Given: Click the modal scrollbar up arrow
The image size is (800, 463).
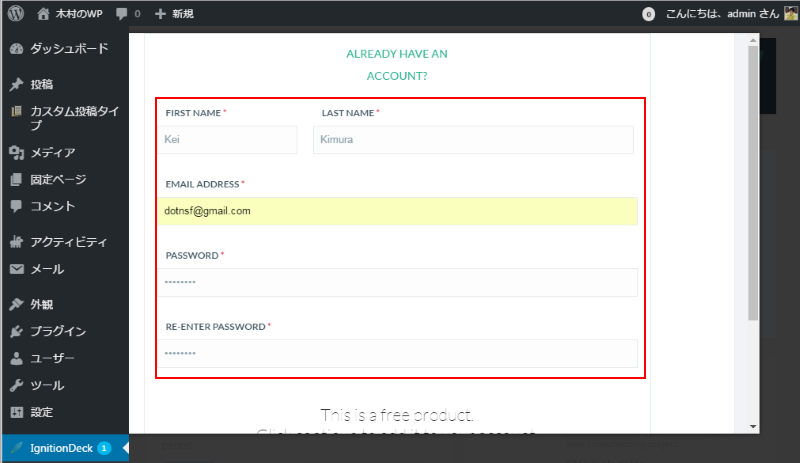Looking at the screenshot, I should 753,40.
